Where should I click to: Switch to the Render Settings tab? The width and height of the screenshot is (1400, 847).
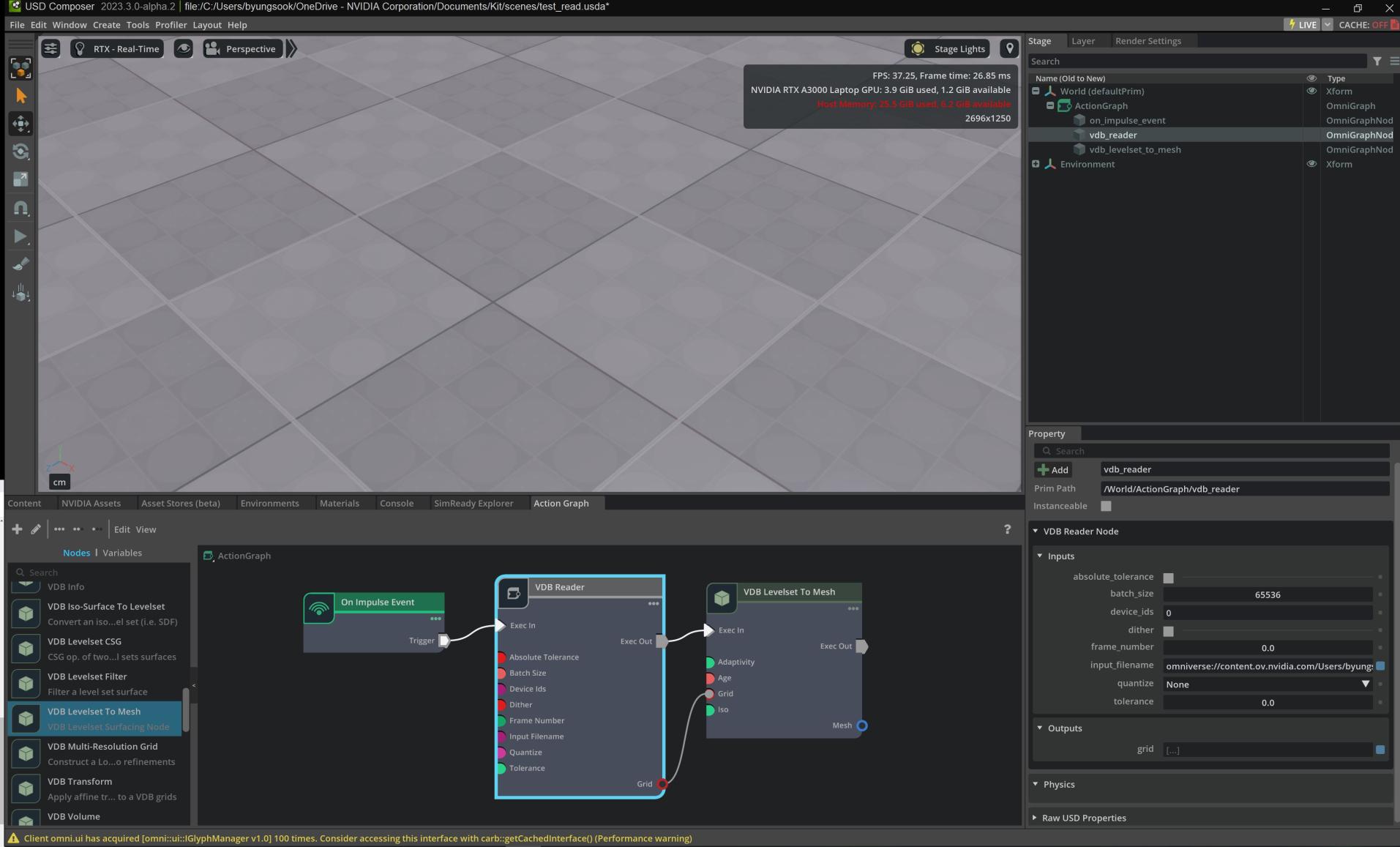click(x=1148, y=41)
